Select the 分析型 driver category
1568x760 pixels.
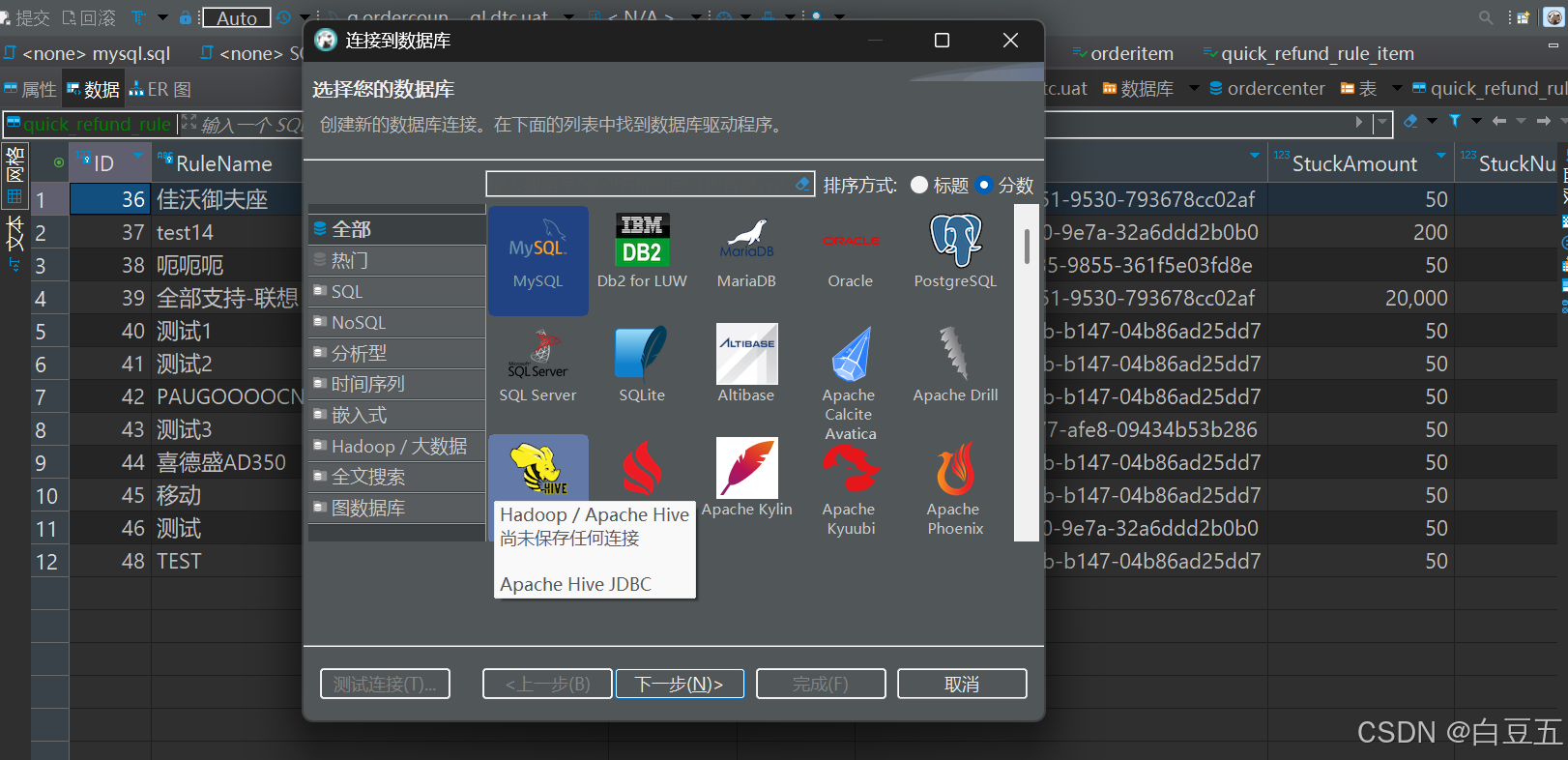(x=396, y=353)
